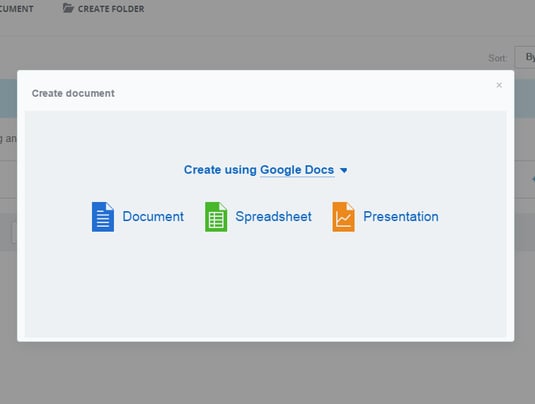
Task: Click the blue Document file icon
Action: pyautogui.click(x=103, y=217)
